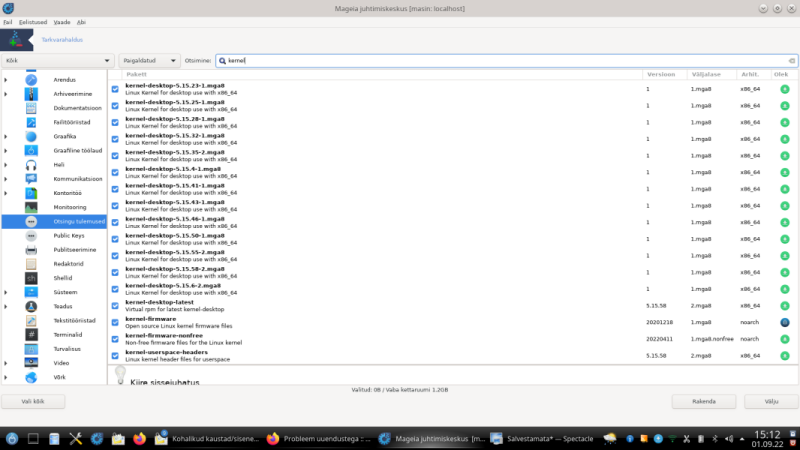Click the Terminalid category icon
Screen dimensions: 800x450
click(31, 335)
